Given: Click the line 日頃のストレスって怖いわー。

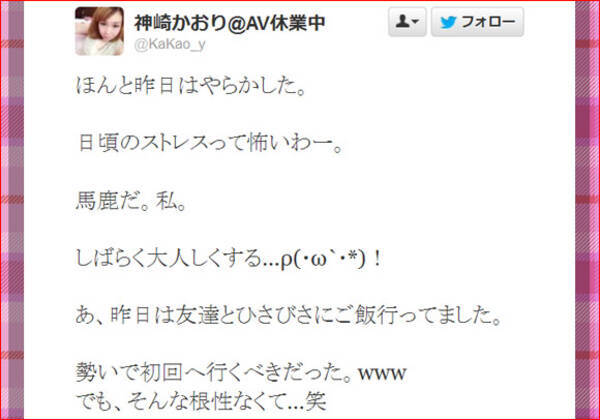Looking at the screenshot, I should pyautogui.click(x=210, y=143).
